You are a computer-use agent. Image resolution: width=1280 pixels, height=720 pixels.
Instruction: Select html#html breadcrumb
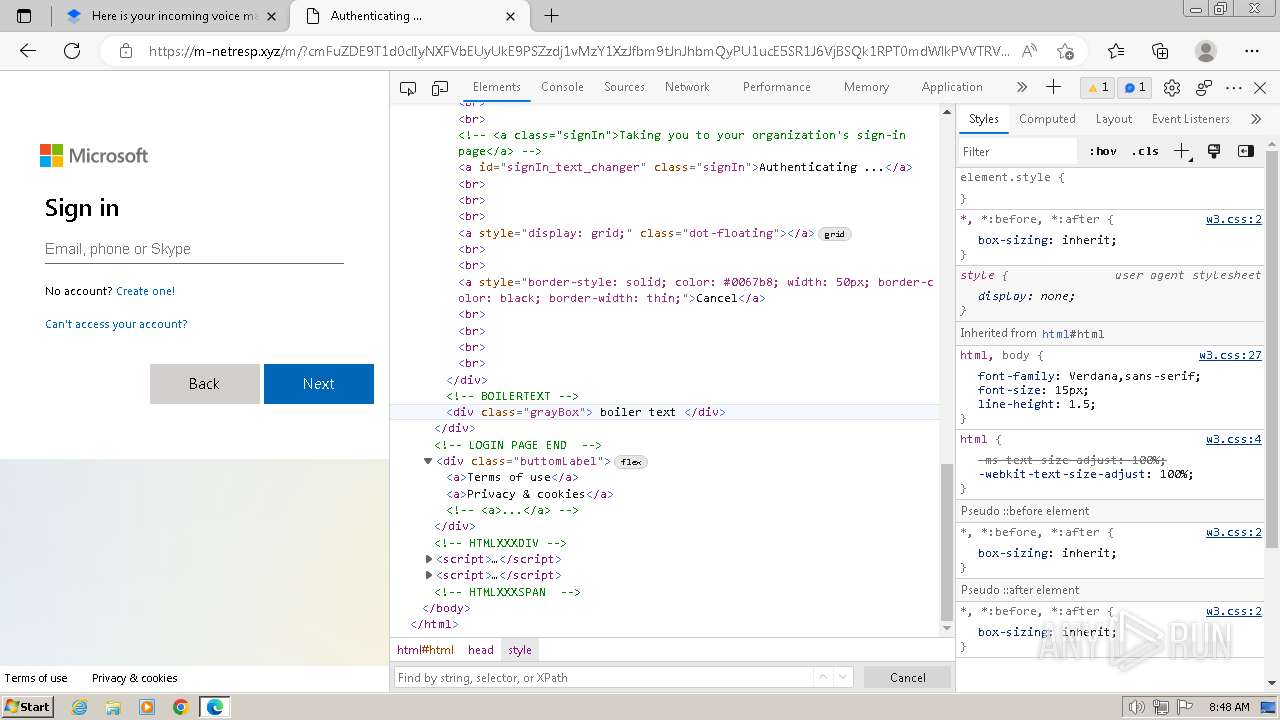click(425, 650)
